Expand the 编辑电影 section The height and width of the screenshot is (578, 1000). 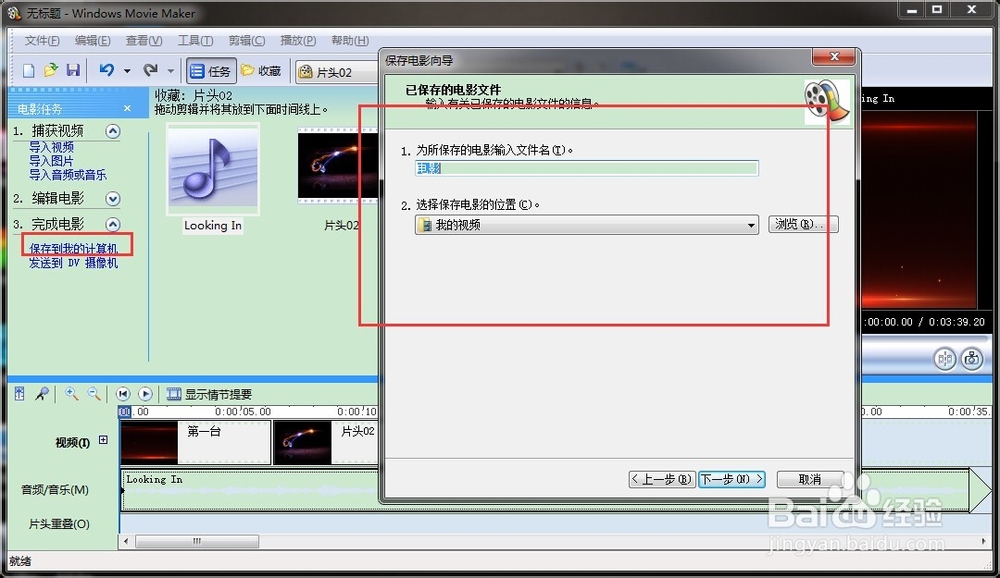pos(113,199)
